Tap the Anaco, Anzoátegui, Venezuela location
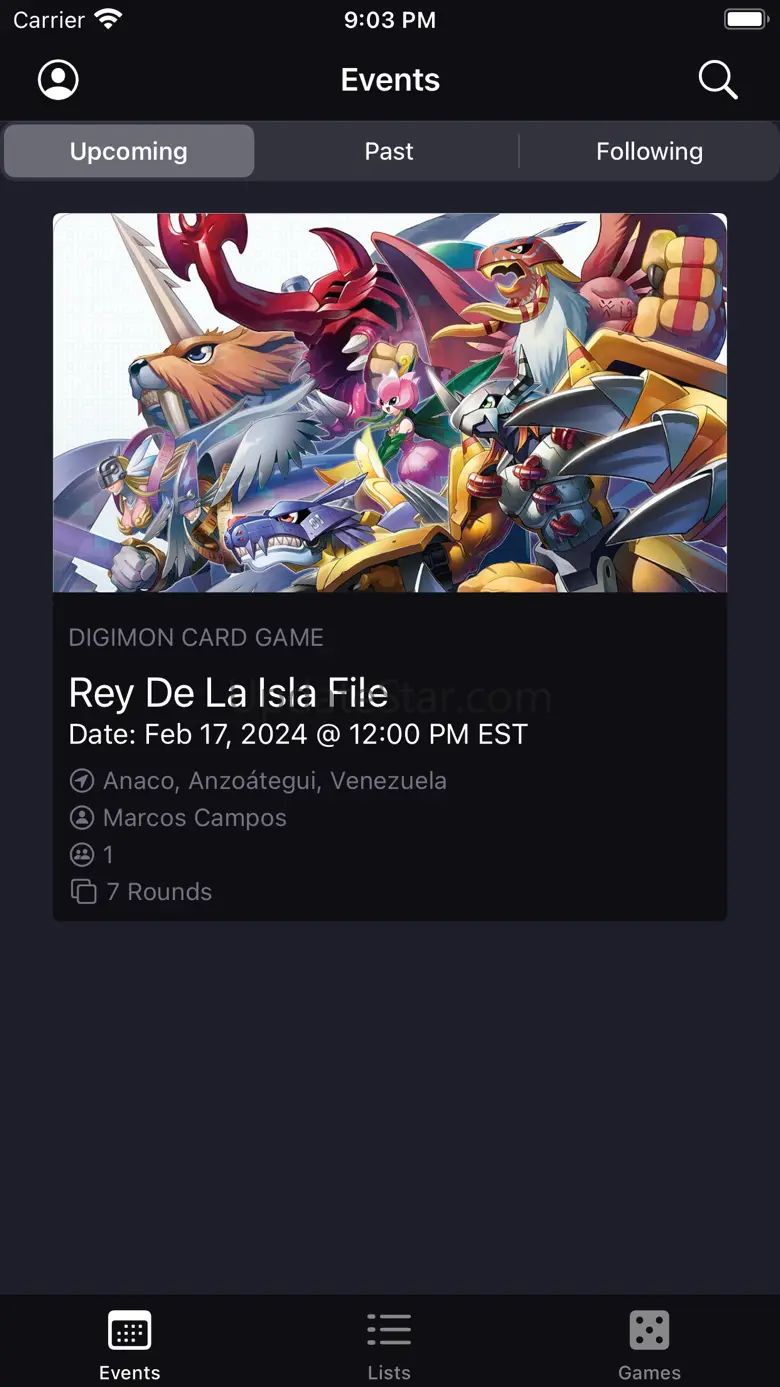The image size is (780, 1387). 275,781
